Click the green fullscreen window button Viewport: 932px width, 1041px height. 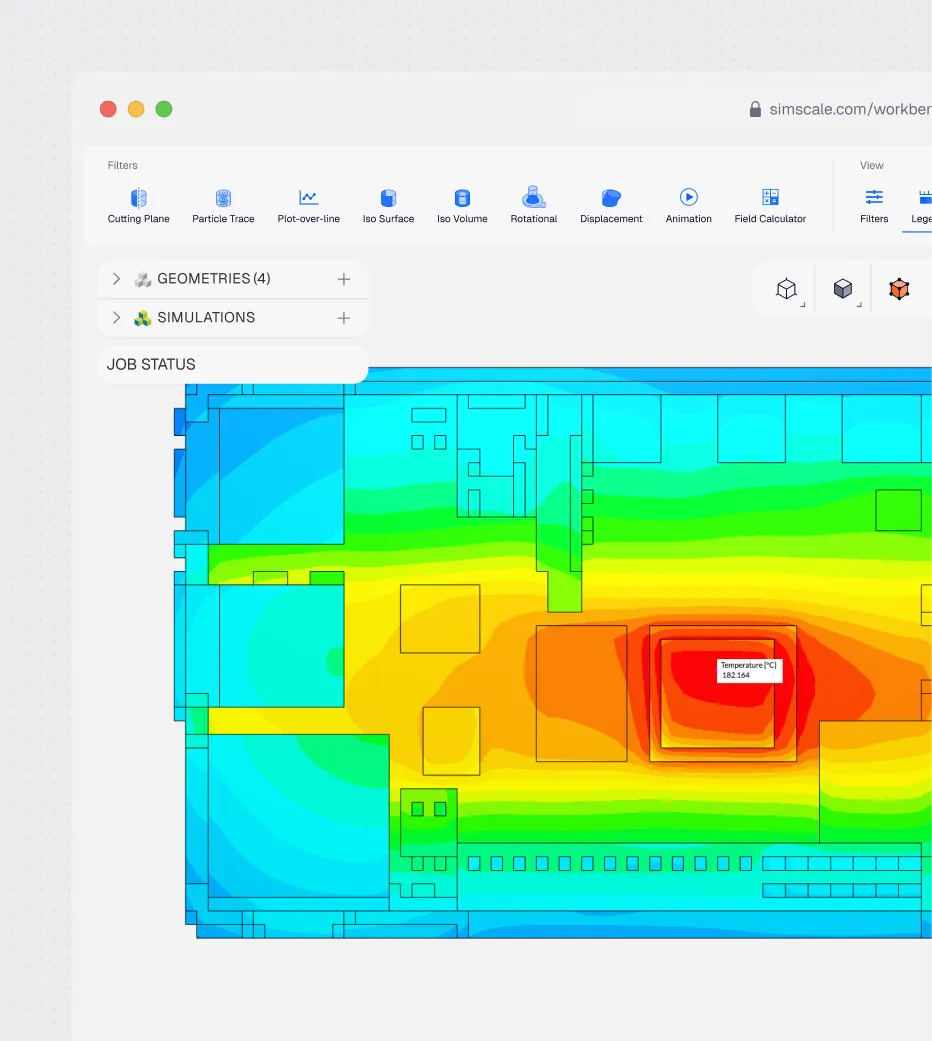(164, 109)
